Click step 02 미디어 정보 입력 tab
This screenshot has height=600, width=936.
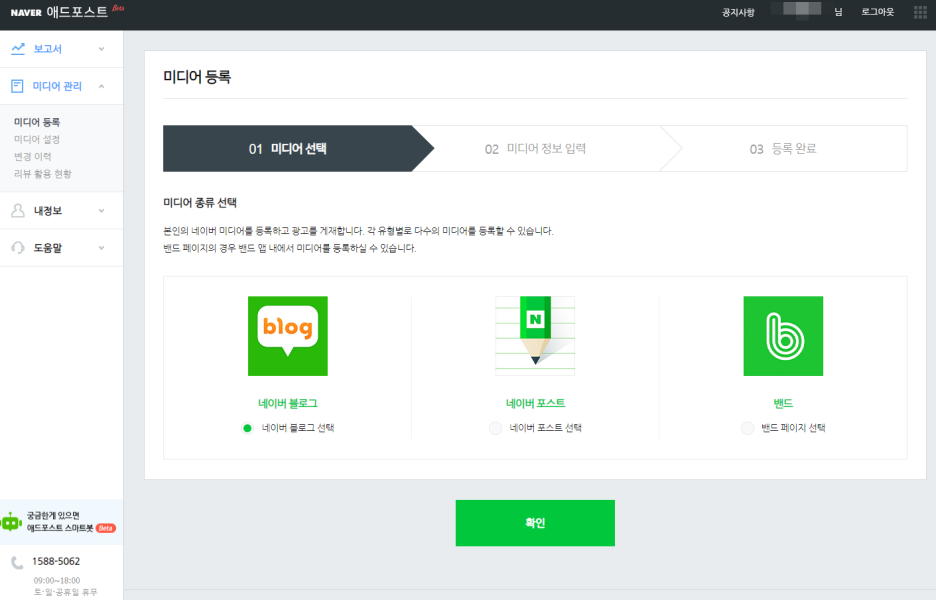pos(535,149)
